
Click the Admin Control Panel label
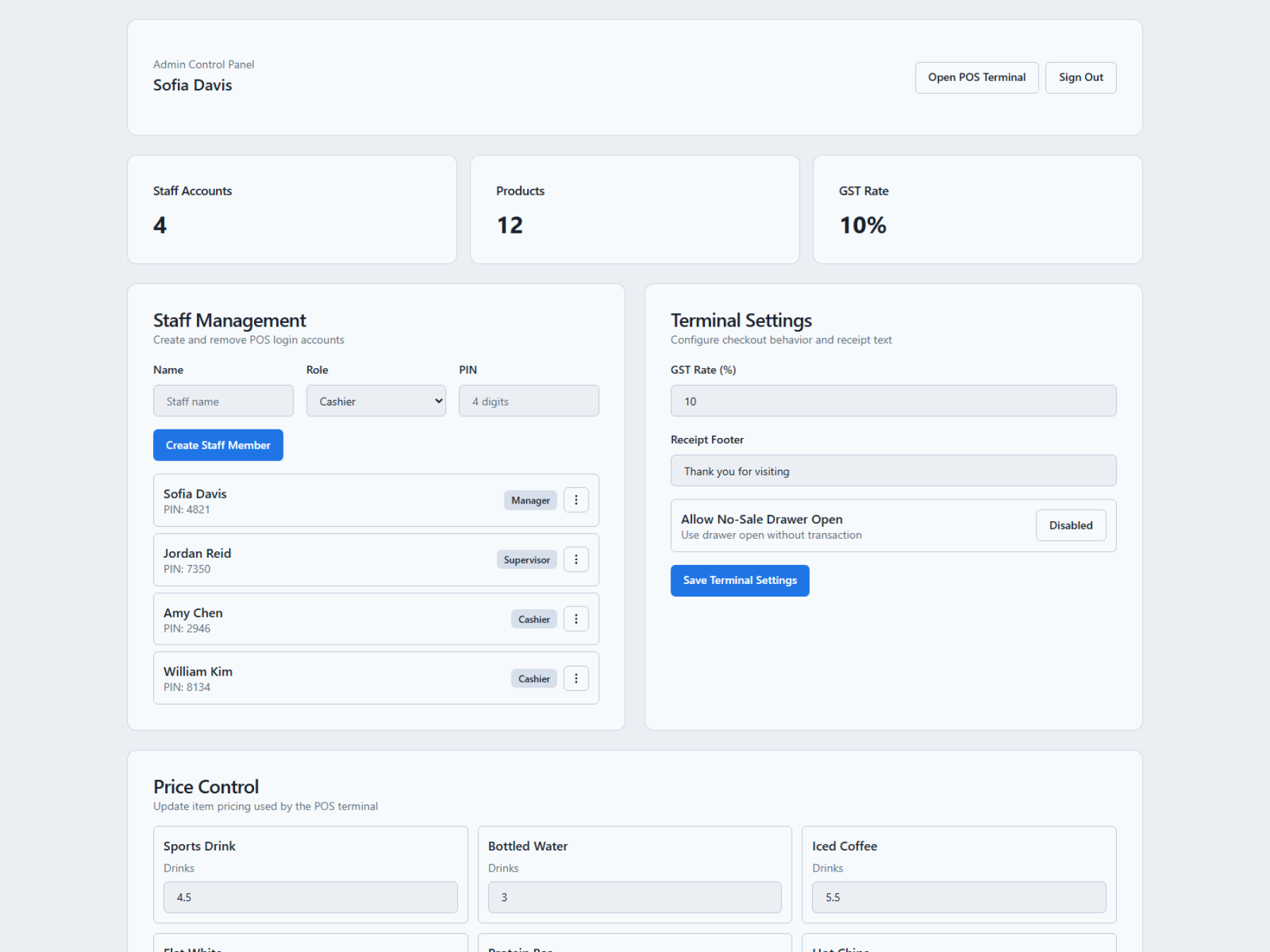tap(204, 64)
